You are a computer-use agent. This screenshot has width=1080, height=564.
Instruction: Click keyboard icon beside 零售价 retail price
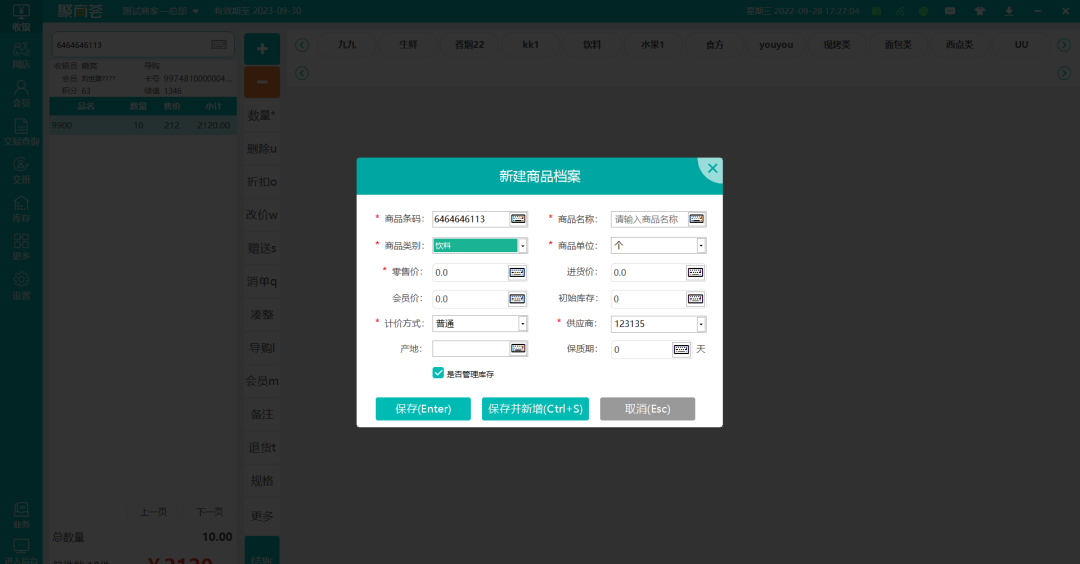pyautogui.click(x=517, y=272)
